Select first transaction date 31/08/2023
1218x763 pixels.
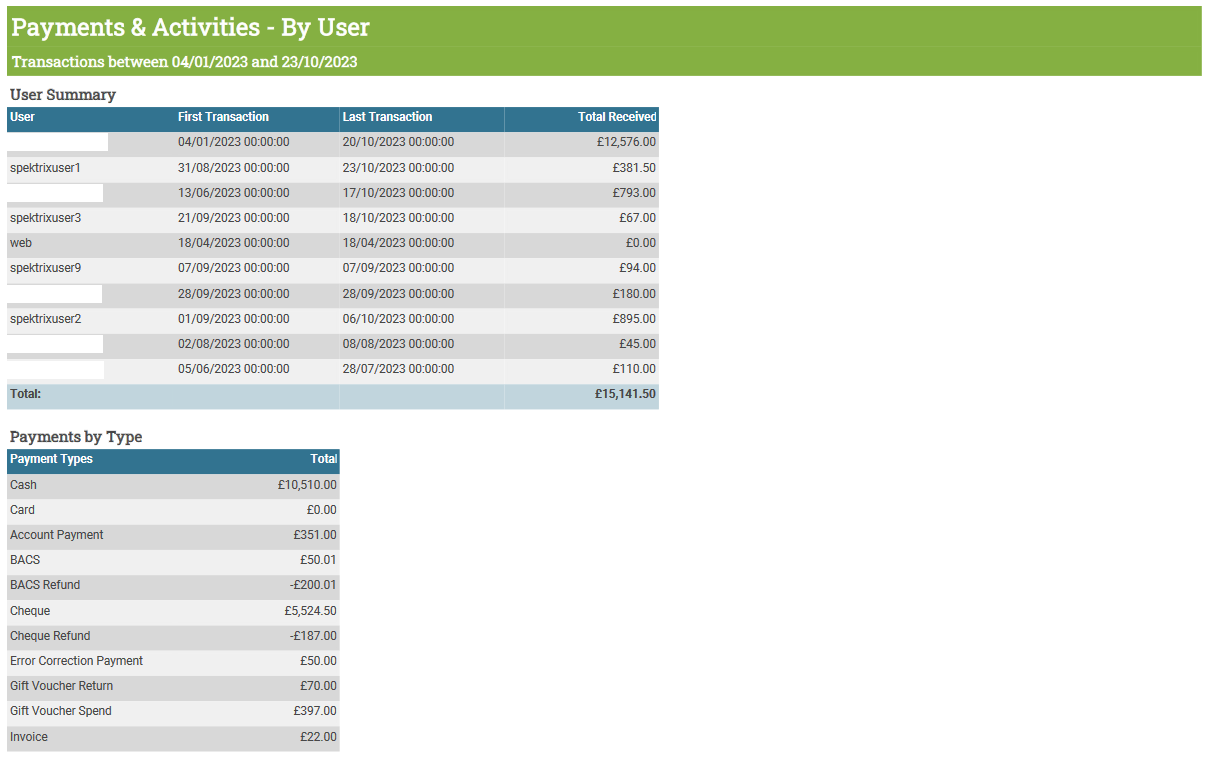click(x=234, y=168)
